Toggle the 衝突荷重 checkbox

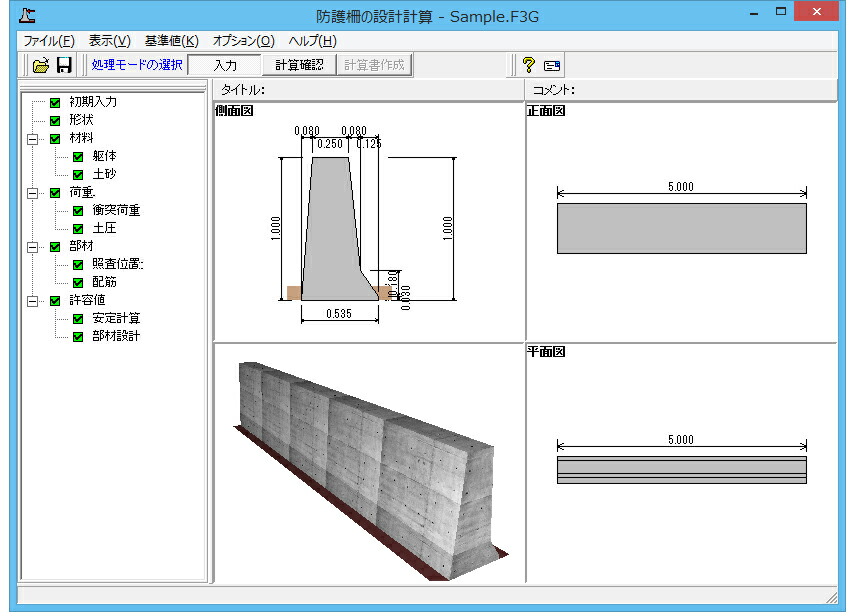78,211
